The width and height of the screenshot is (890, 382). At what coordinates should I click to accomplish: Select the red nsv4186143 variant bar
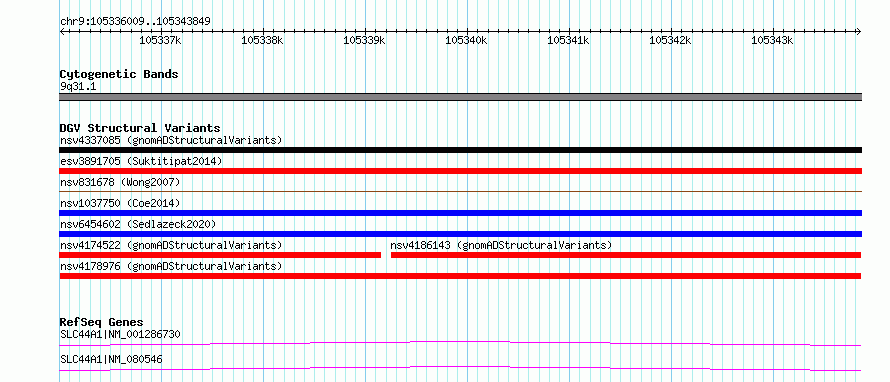tap(626, 255)
